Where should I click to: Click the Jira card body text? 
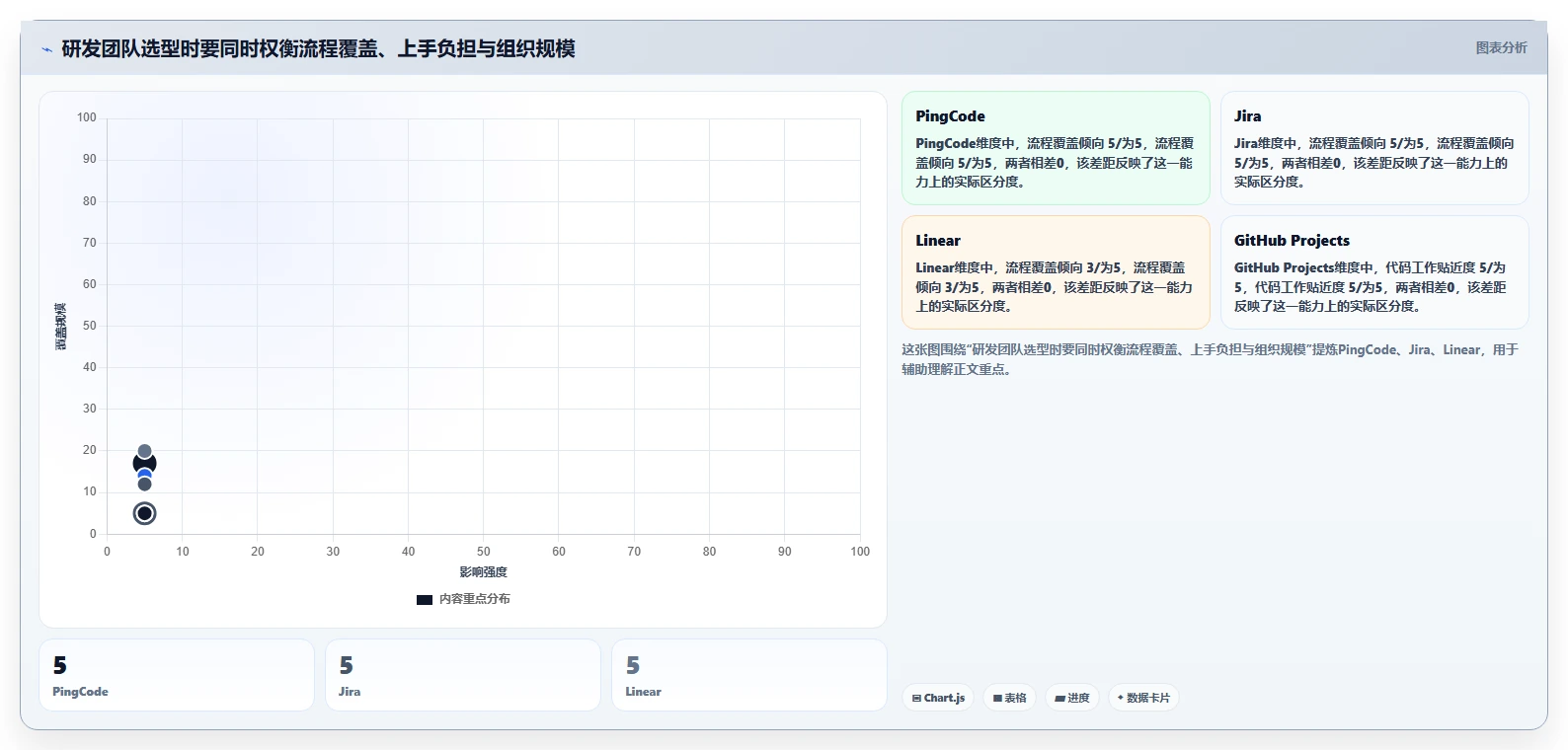[1373, 163]
